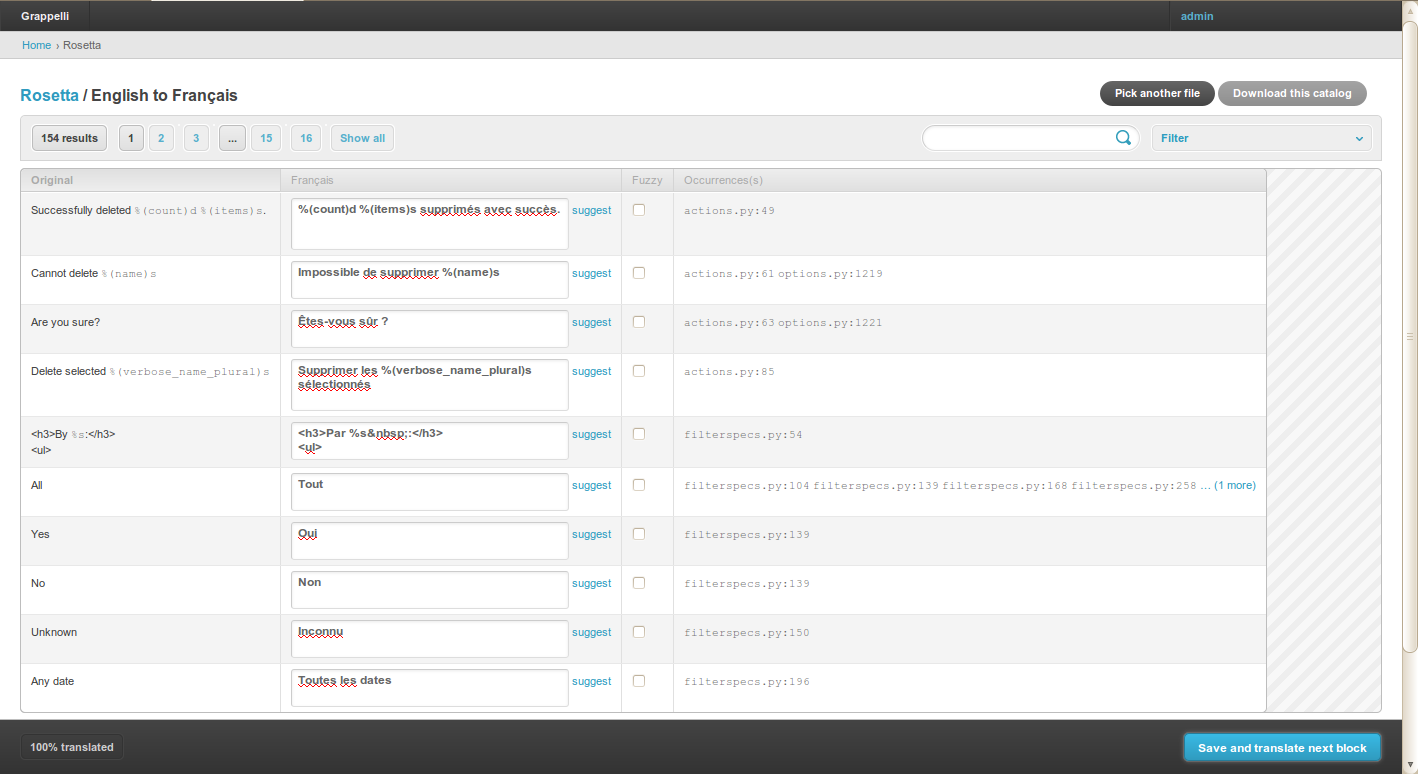Toggle Fuzzy checkbox for Cannot delete row

pyautogui.click(x=639, y=273)
